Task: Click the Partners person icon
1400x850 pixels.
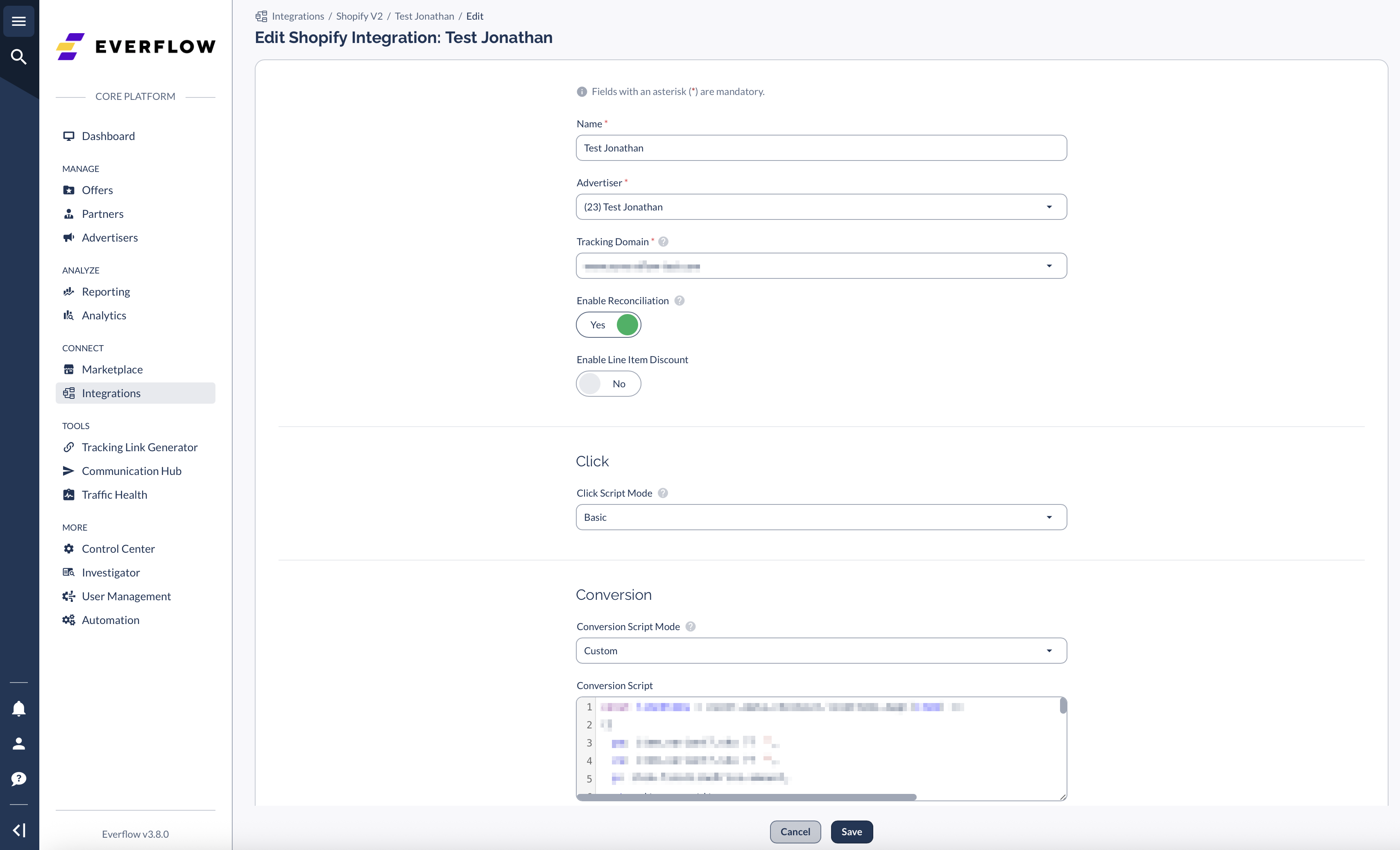Action: [x=69, y=213]
